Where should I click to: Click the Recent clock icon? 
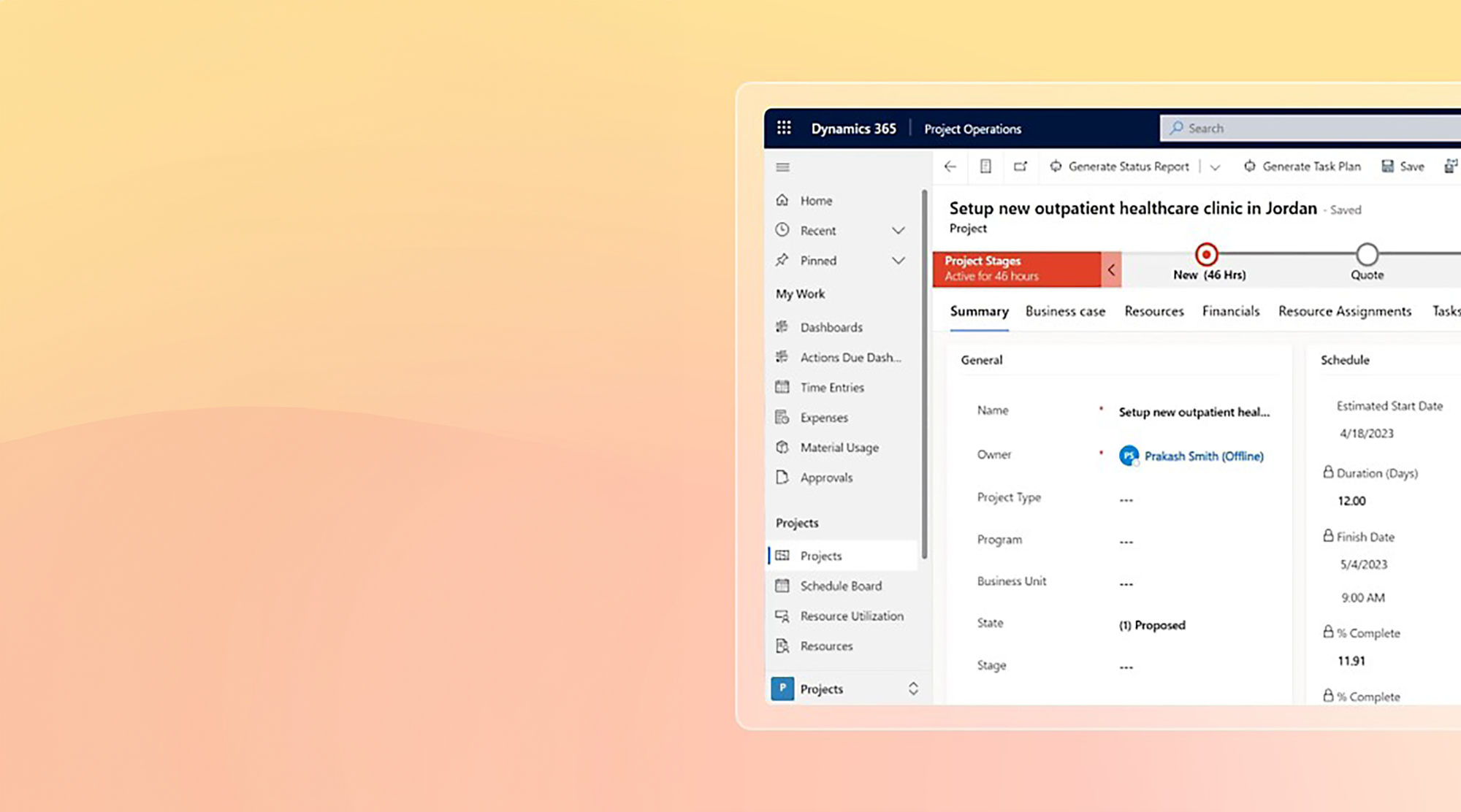782,230
